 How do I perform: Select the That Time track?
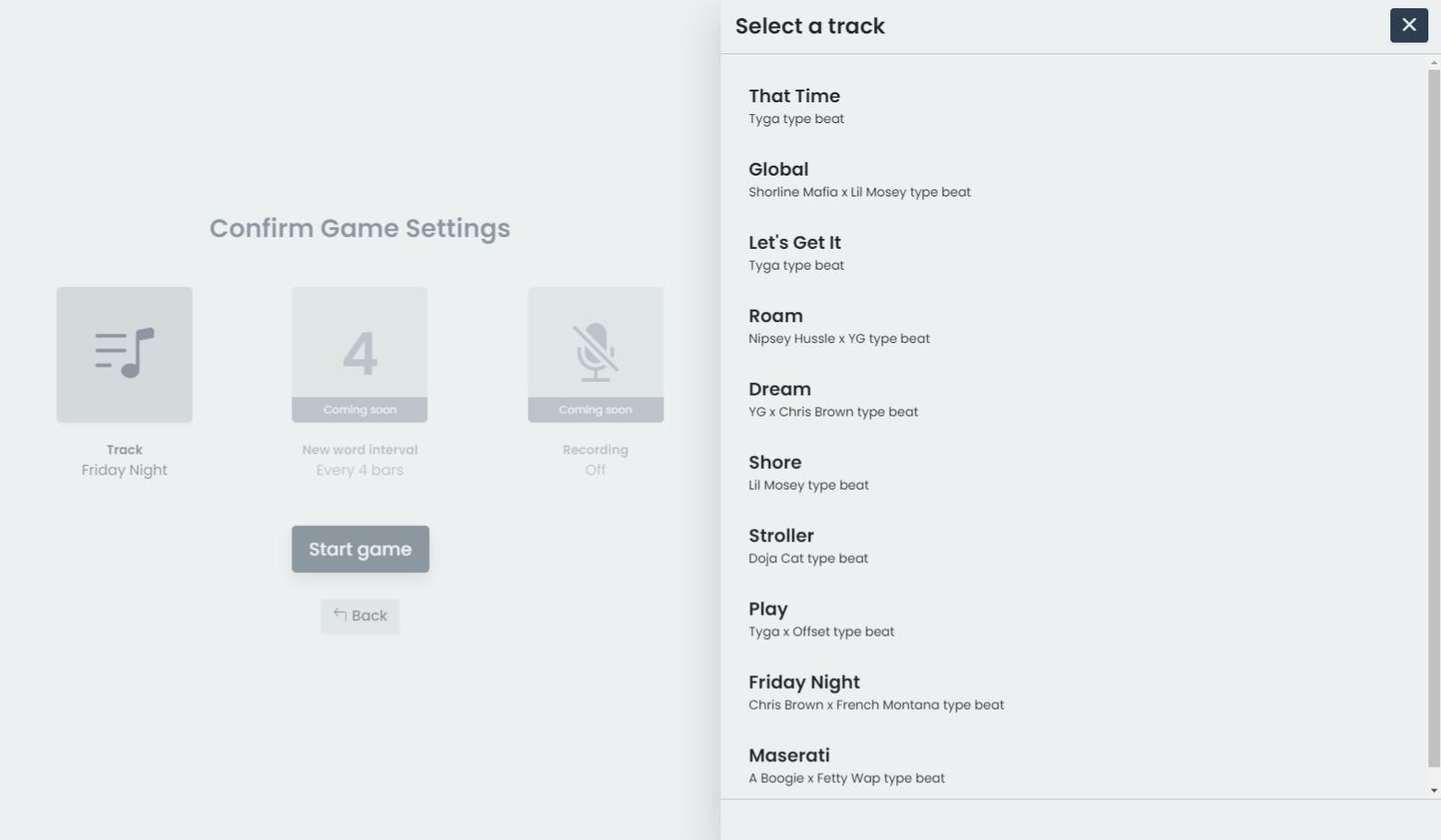click(x=1074, y=106)
